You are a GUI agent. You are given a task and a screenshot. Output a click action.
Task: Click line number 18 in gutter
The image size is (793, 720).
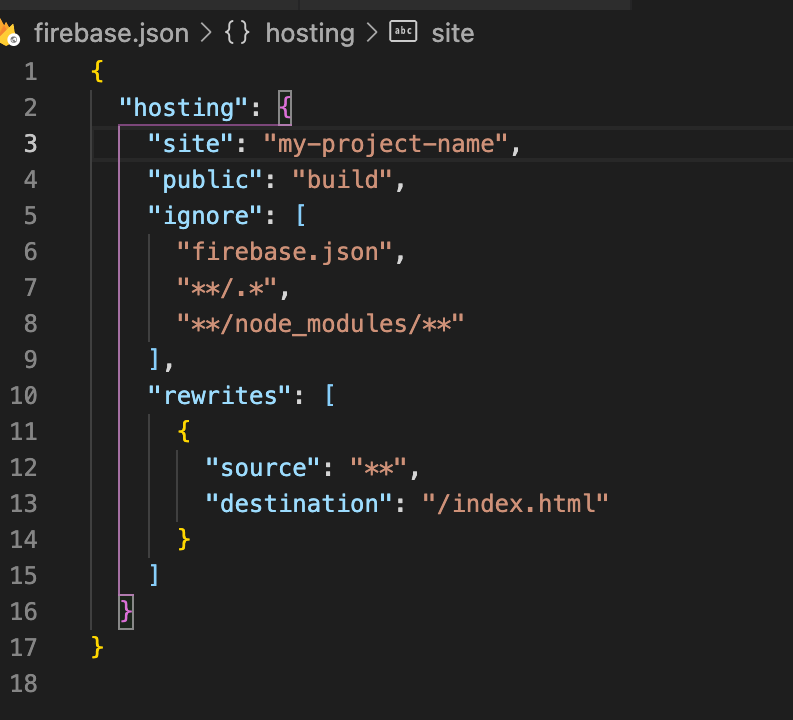(x=24, y=683)
